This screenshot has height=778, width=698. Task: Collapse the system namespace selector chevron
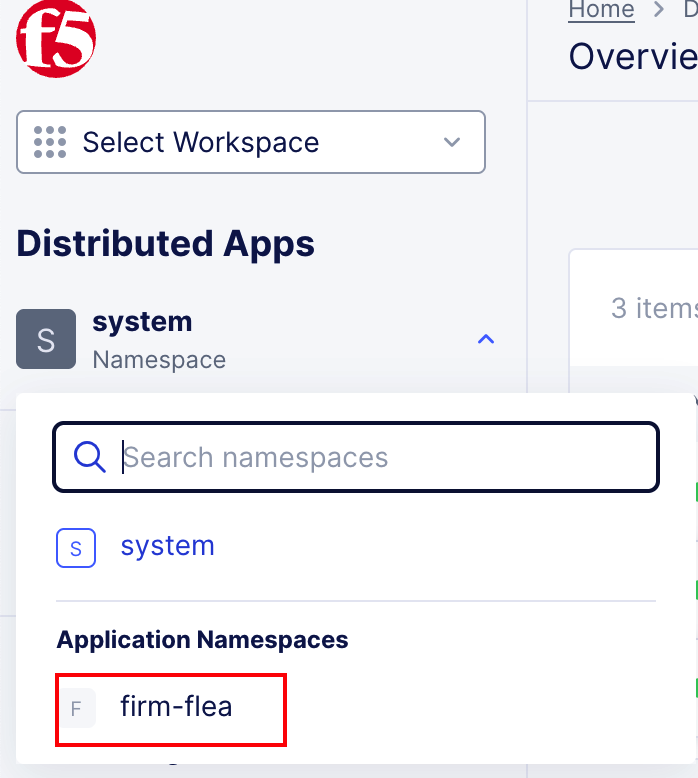pos(486,339)
